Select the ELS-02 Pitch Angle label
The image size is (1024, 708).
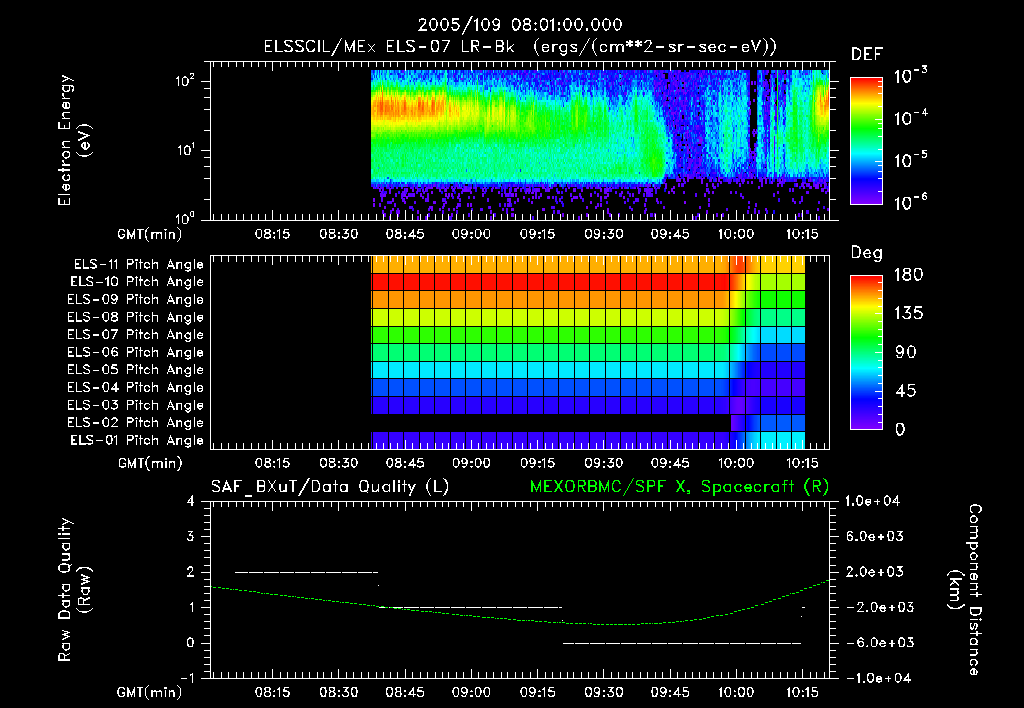pyautogui.click(x=135, y=423)
